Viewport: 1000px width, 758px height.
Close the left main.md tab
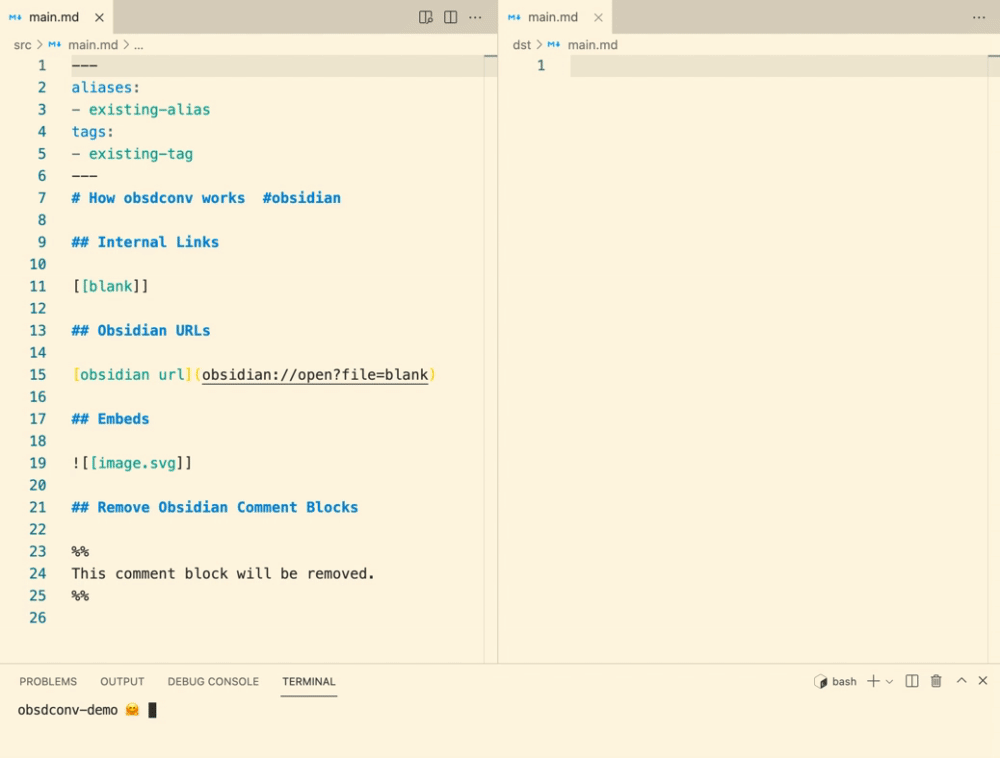pos(99,18)
